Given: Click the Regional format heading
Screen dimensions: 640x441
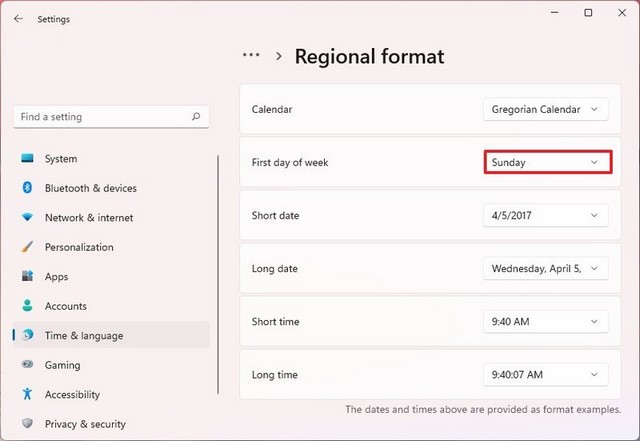Looking at the screenshot, I should [x=369, y=56].
